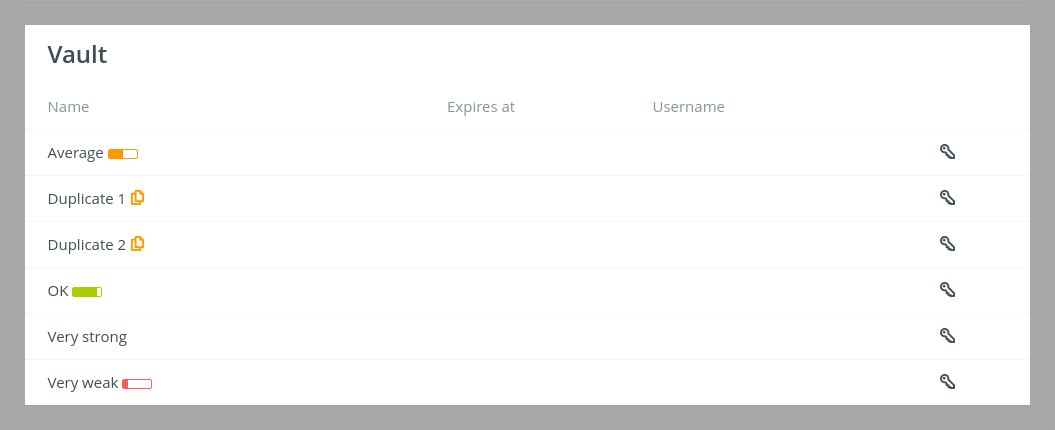
Task: Click orange strength meter beside Average
Action: pyautogui.click(x=123, y=154)
